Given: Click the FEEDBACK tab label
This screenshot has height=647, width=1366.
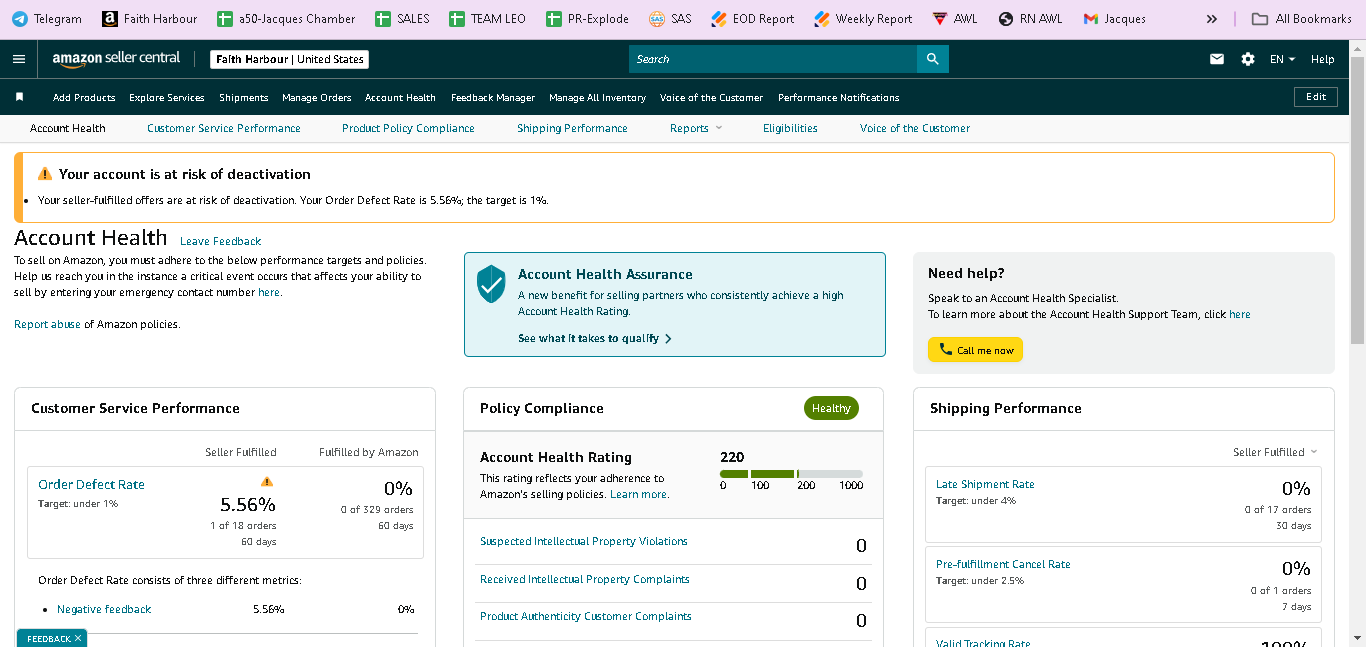Looking at the screenshot, I should coord(48,638).
